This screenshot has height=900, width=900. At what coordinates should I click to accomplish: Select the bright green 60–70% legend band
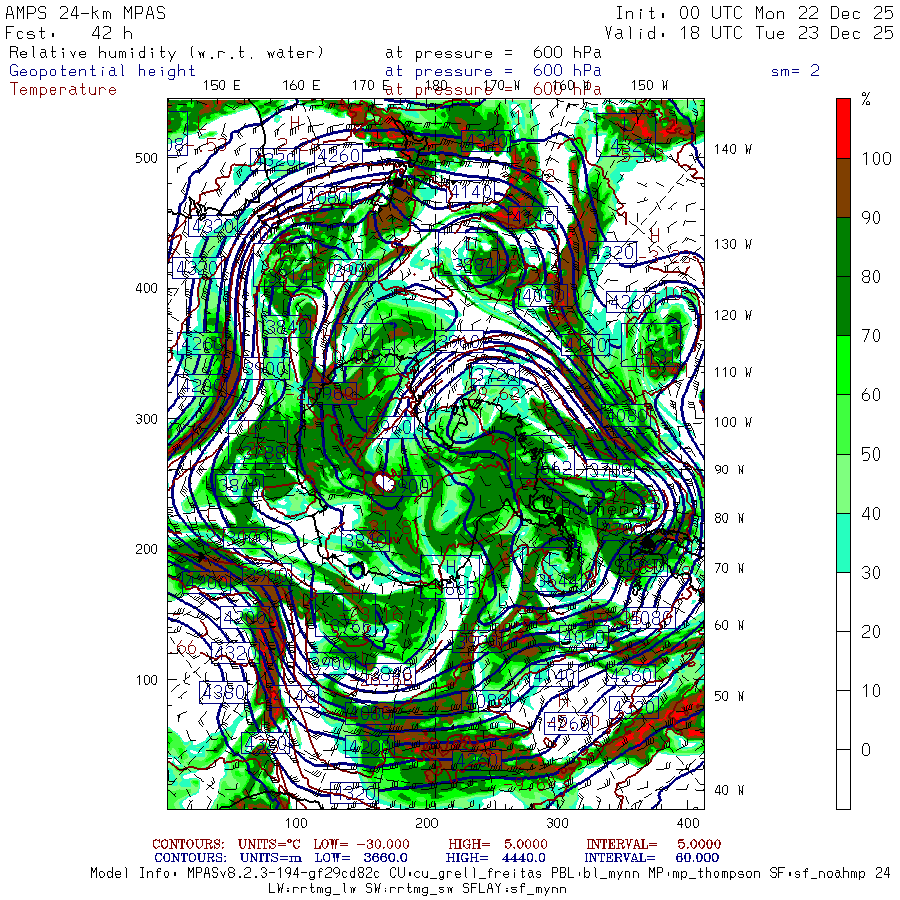coord(843,365)
